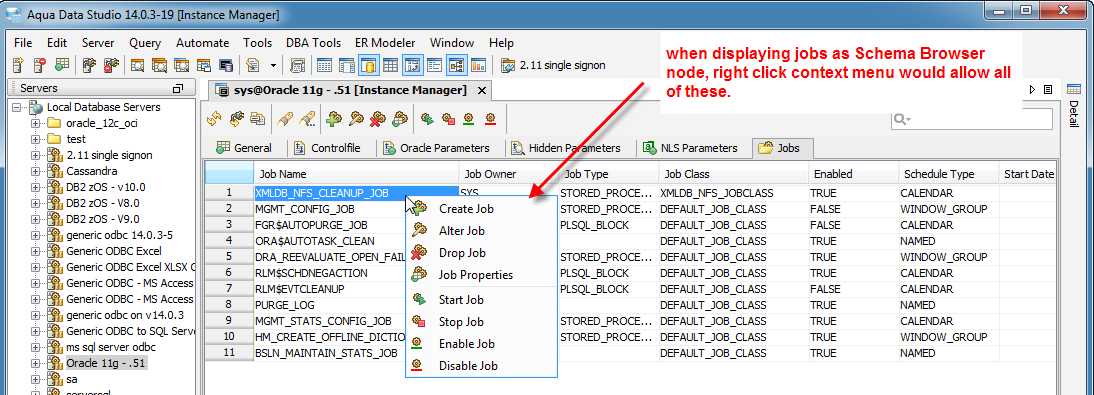
Task: Expand the sa server node
Action: [36, 379]
